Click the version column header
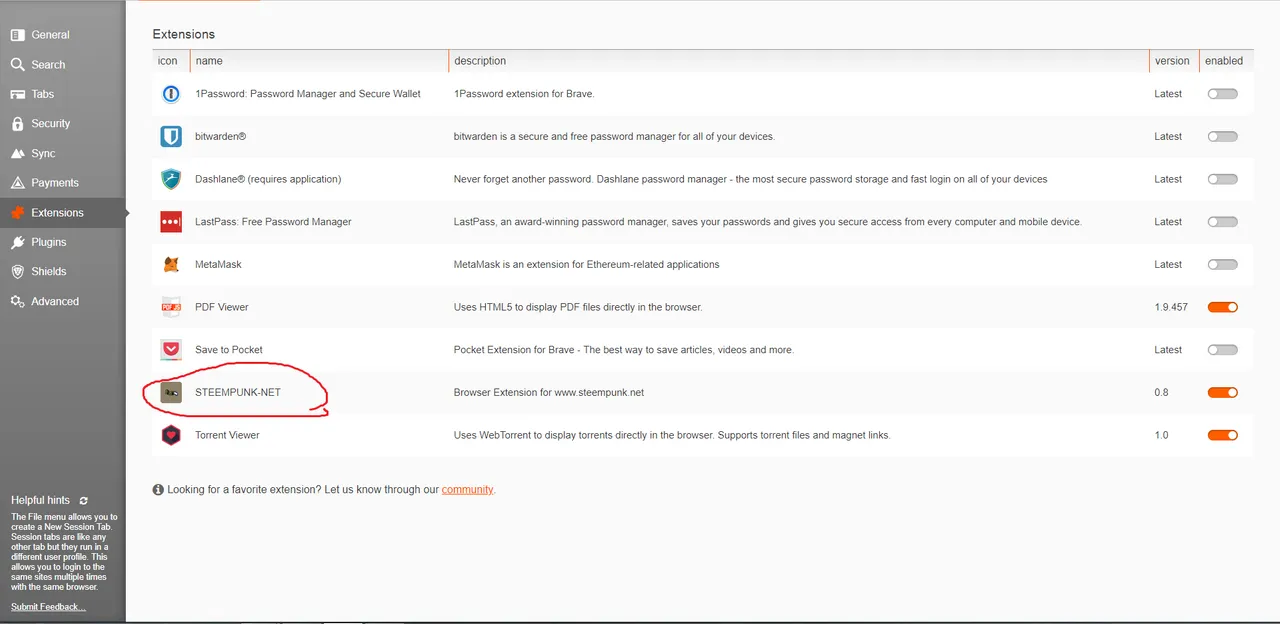The height and width of the screenshot is (624, 1280). 1172,61
